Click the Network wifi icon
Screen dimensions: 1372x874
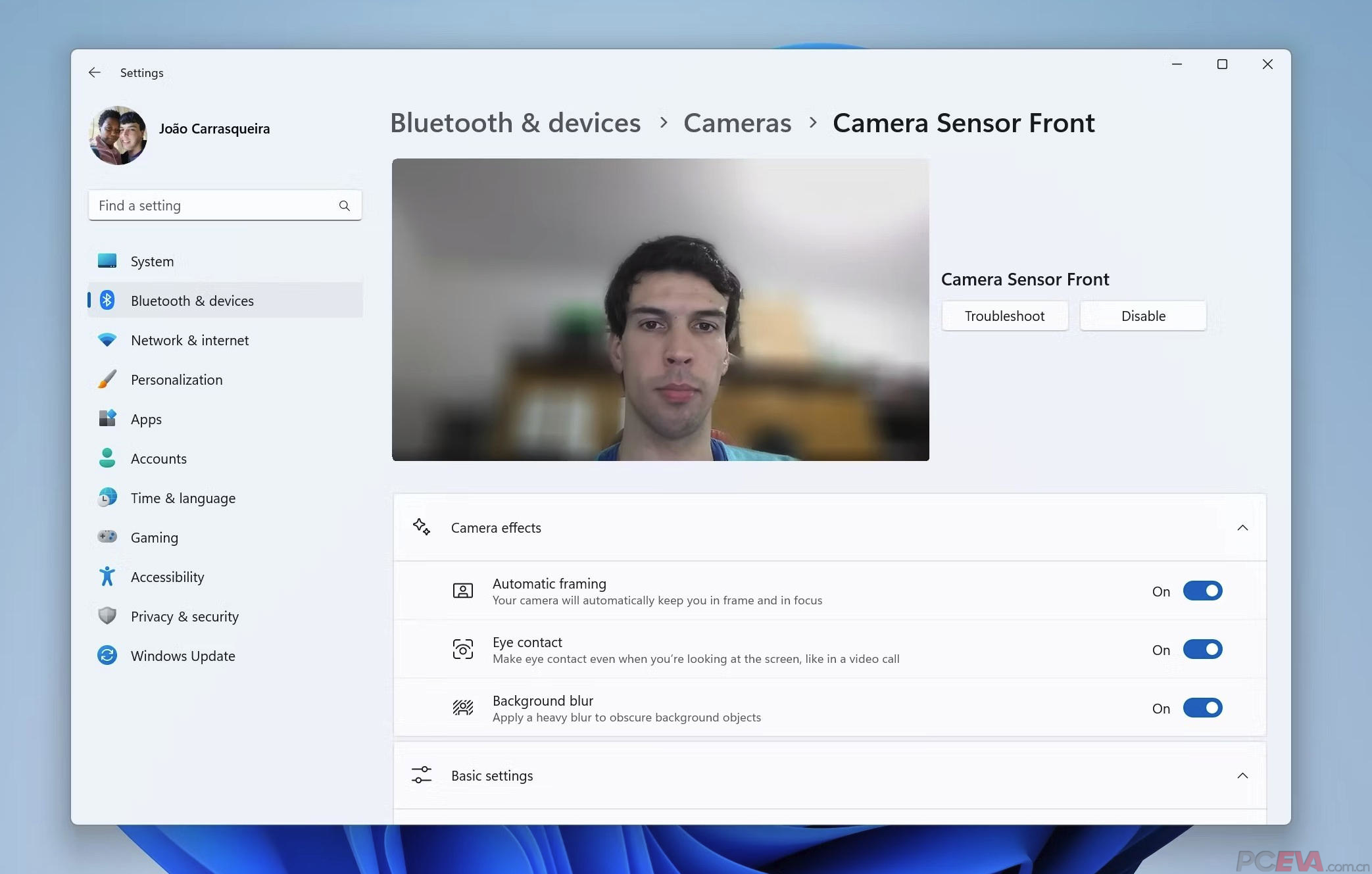pyautogui.click(x=107, y=340)
